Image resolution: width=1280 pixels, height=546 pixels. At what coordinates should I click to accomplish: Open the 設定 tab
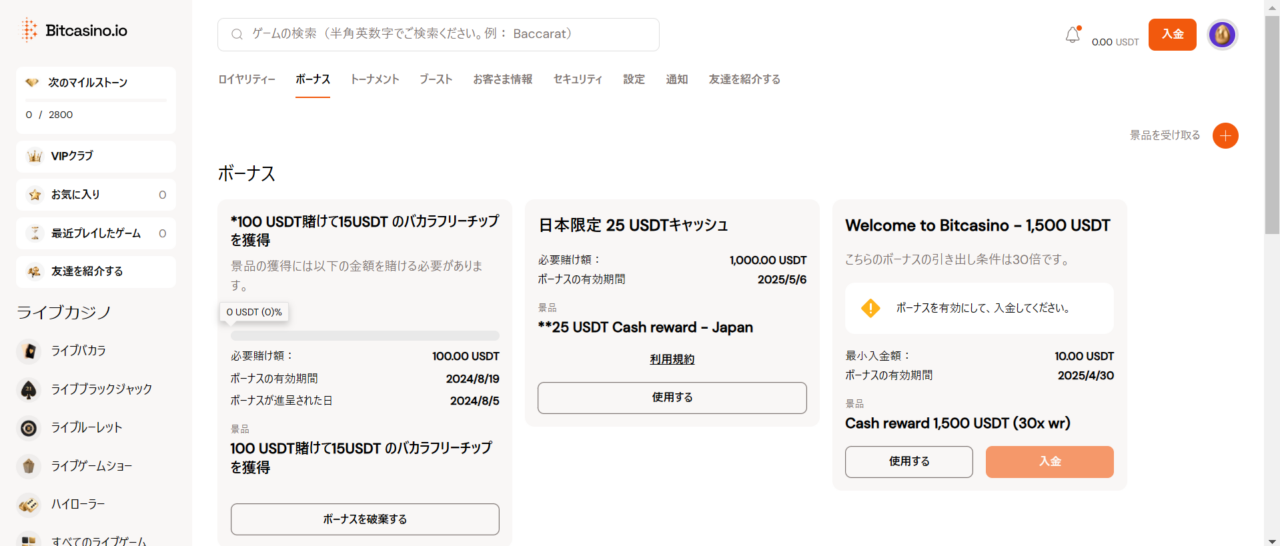tap(634, 79)
